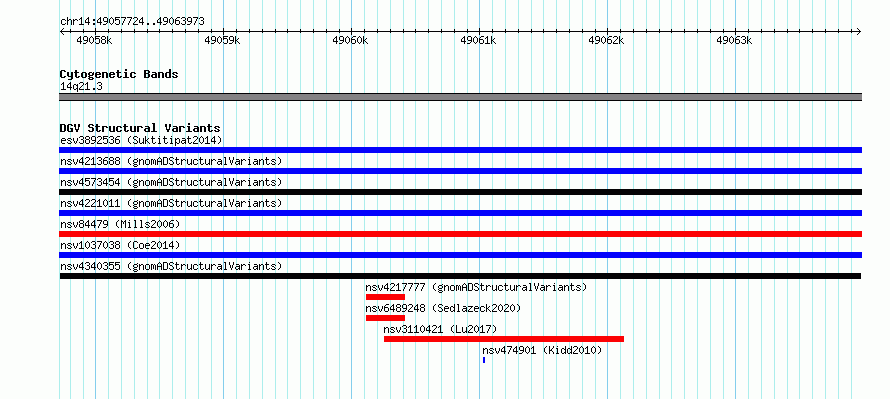Click the 49063k ruler label
890x399 pixels.
734,40
